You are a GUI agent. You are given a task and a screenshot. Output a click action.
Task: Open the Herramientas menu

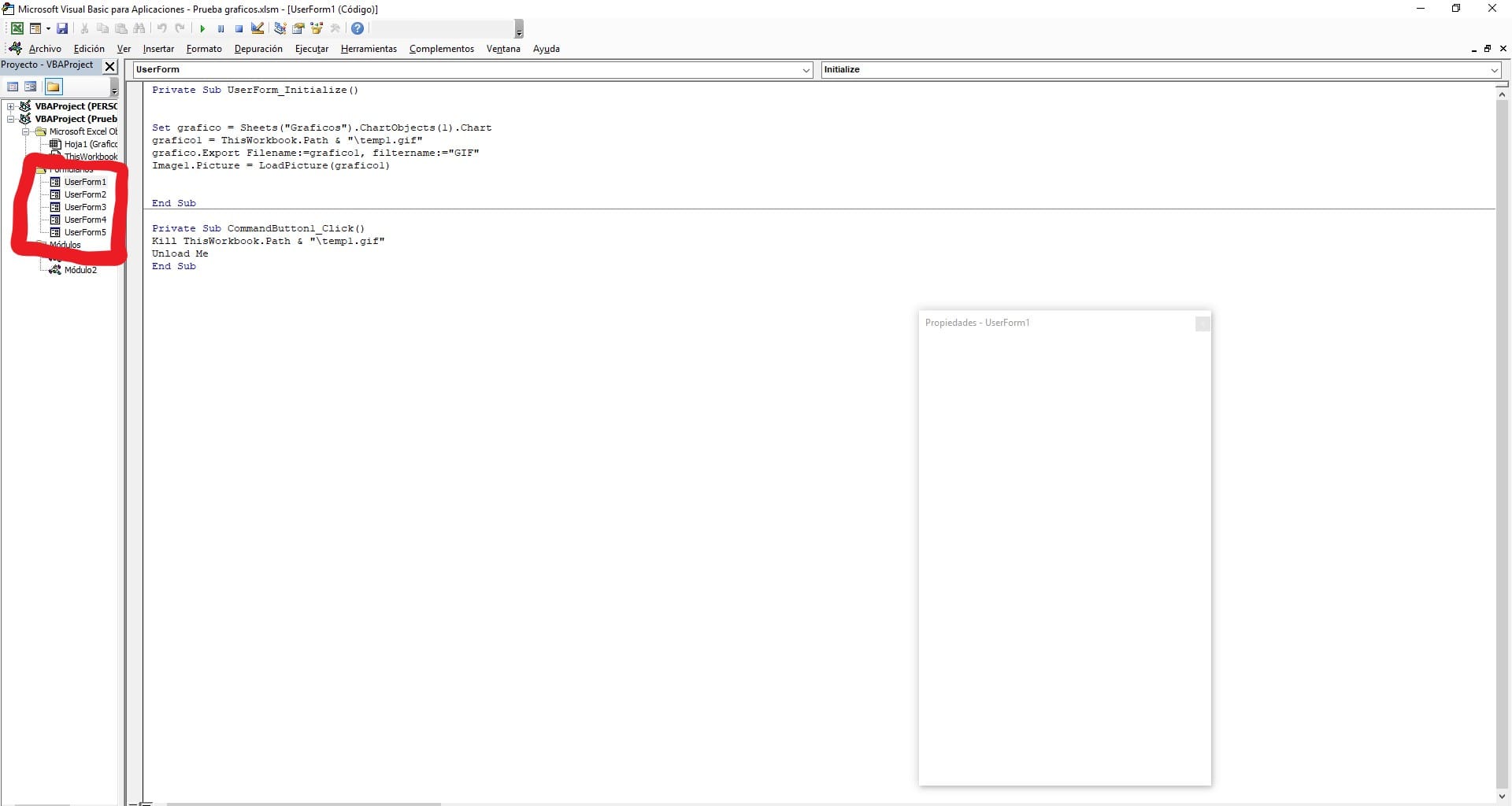pos(369,49)
